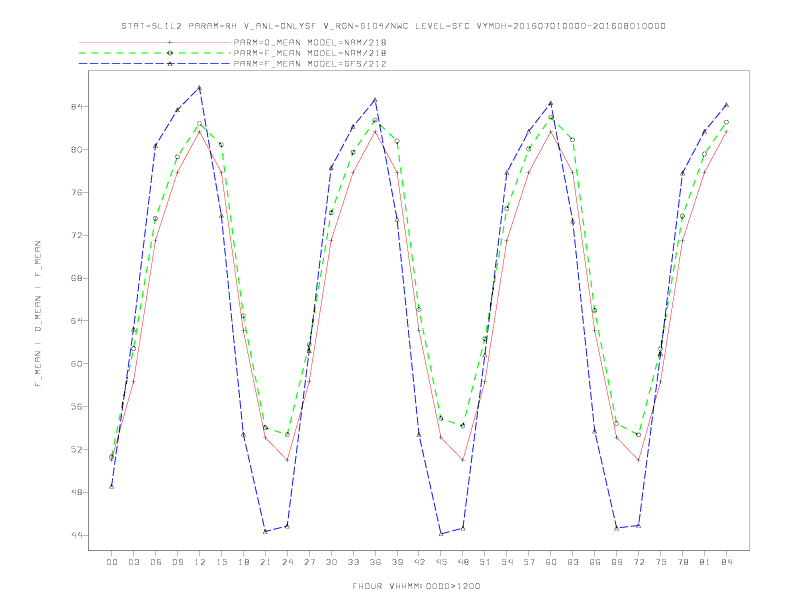
Task: Click y-axis tick value 48
Action: point(78,492)
